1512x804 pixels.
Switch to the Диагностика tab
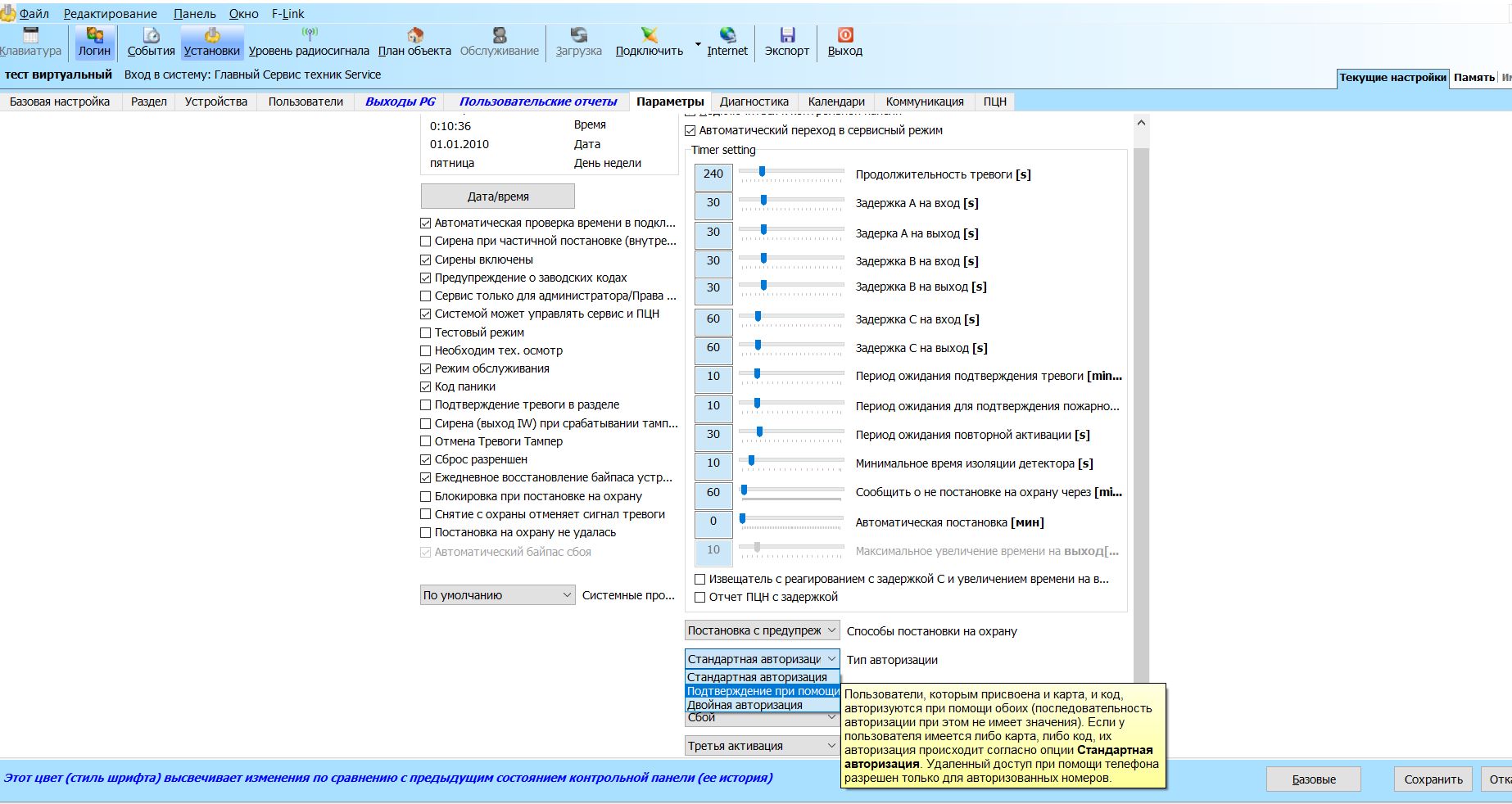(x=754, y=102)
